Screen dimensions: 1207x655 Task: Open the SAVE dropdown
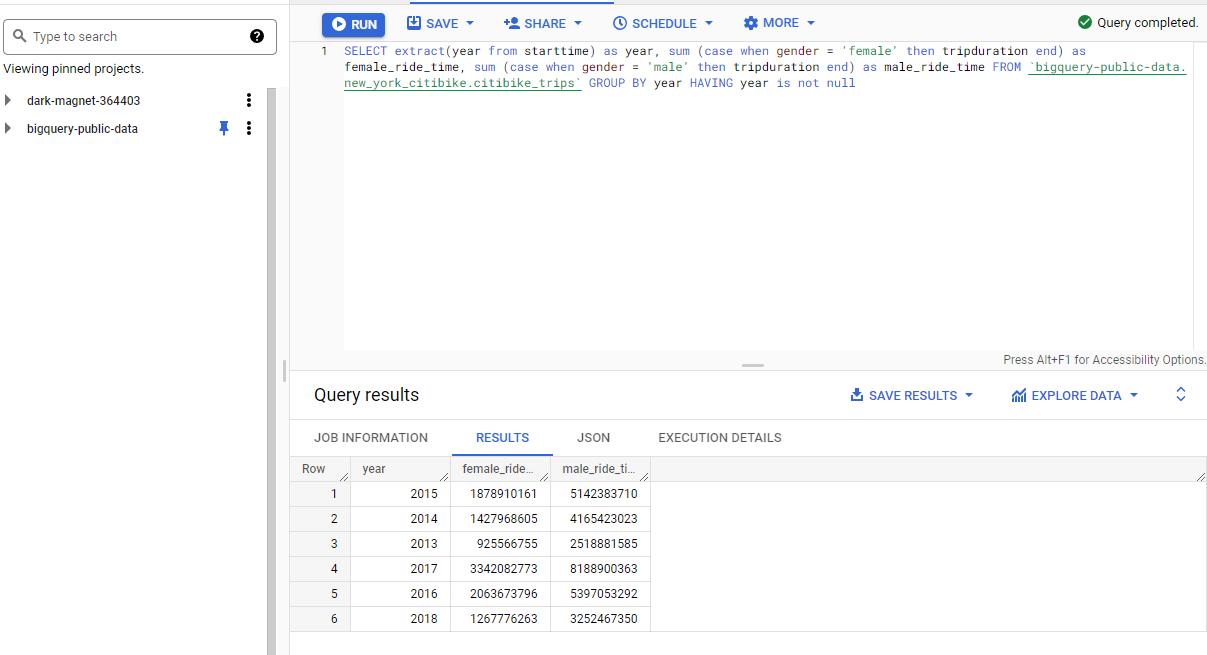coord(440,23)
